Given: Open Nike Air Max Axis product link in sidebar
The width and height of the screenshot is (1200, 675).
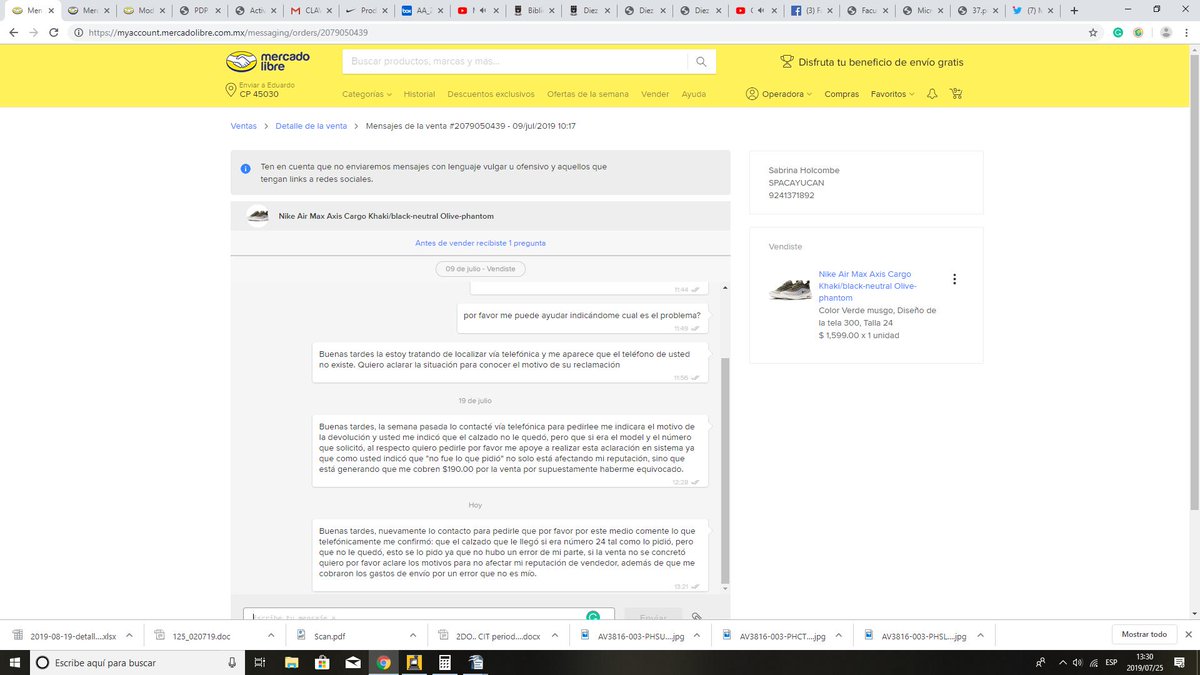Looking at the screenshot, I should pos(866,286).
